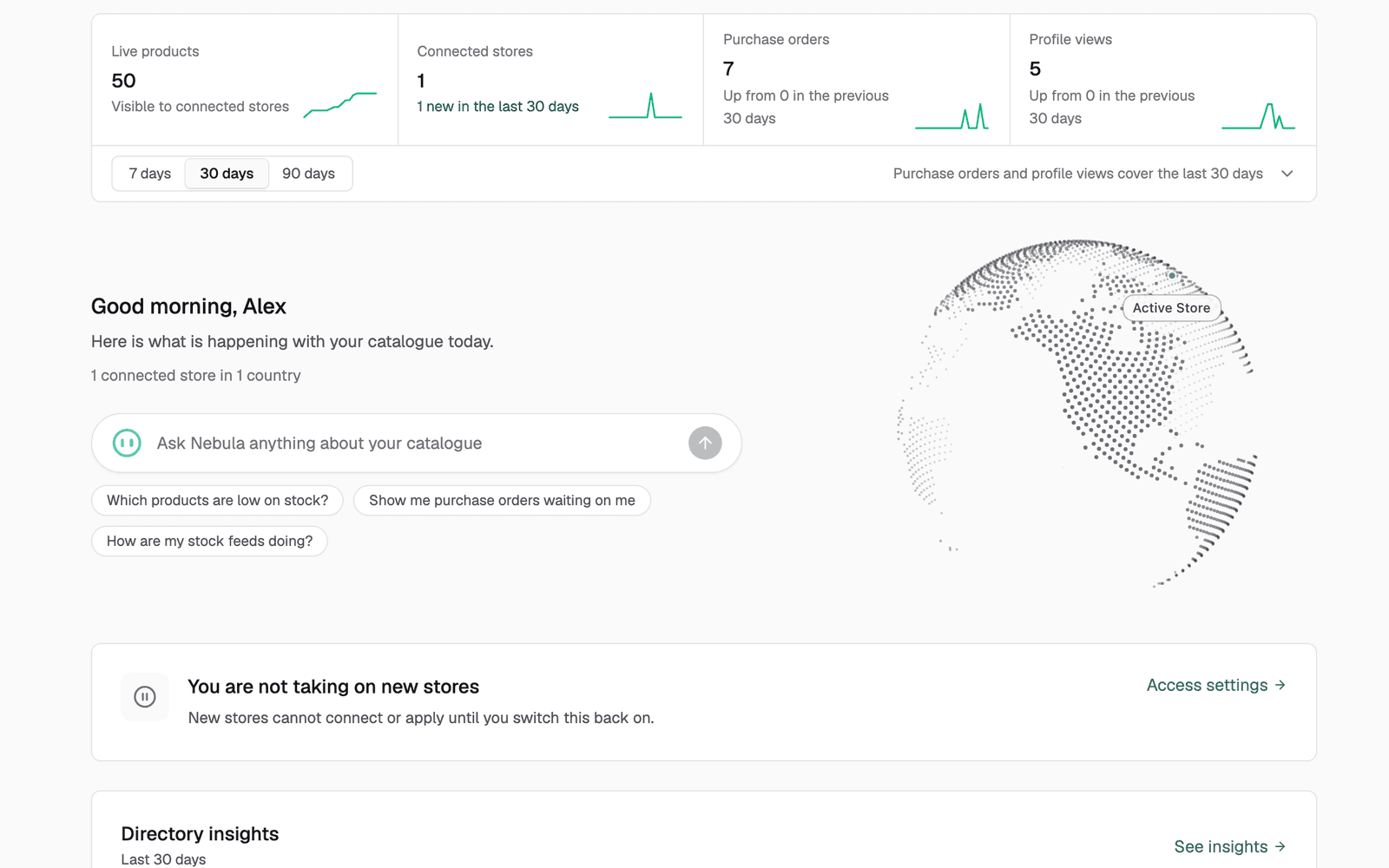Click the coverage note about last 30 days
The height and width of the screenshot is (868, 1389).
coord(1077,174)
